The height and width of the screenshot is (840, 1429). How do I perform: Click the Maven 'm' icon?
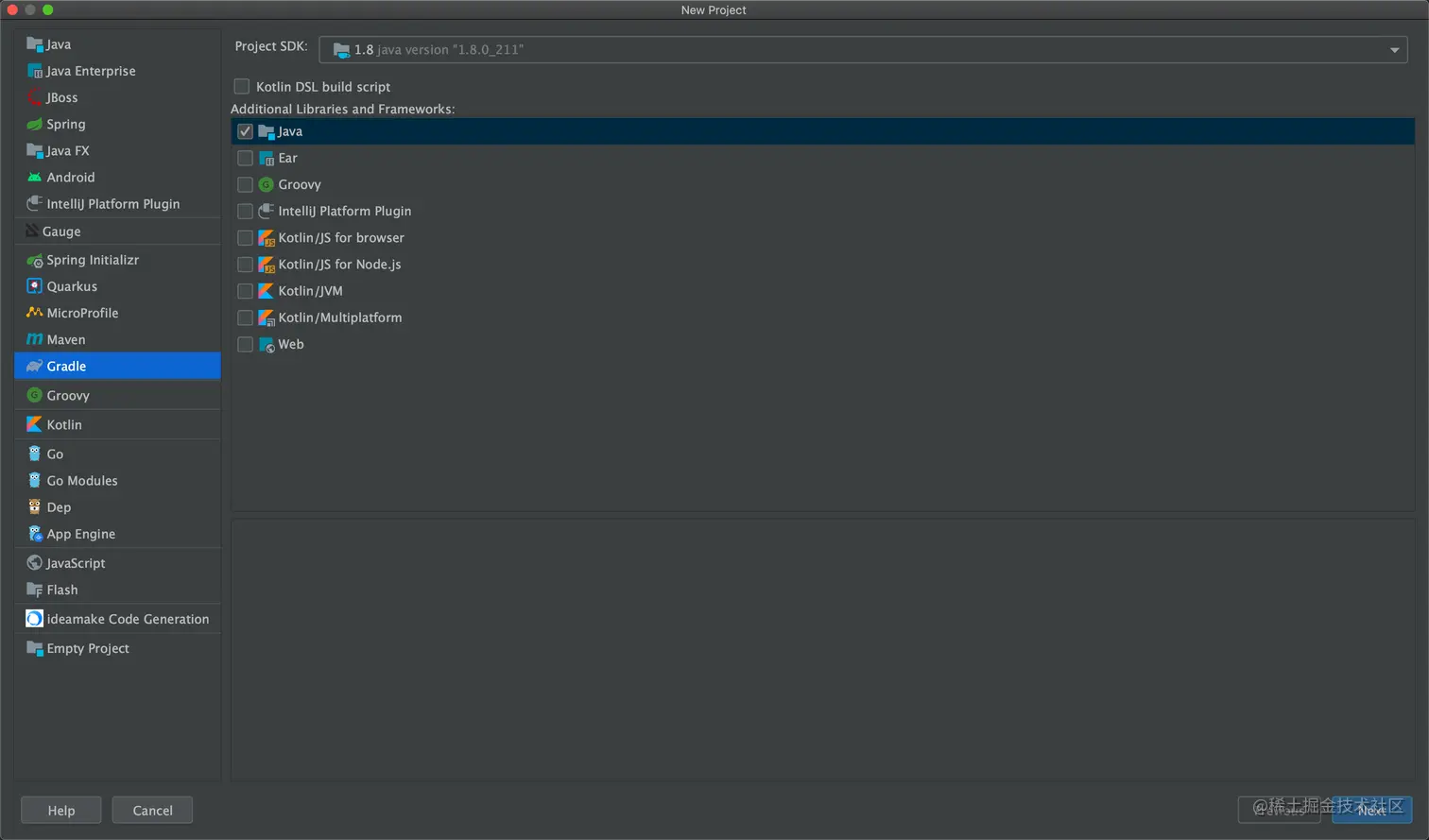pyautogui.click(x=35, y=339)
